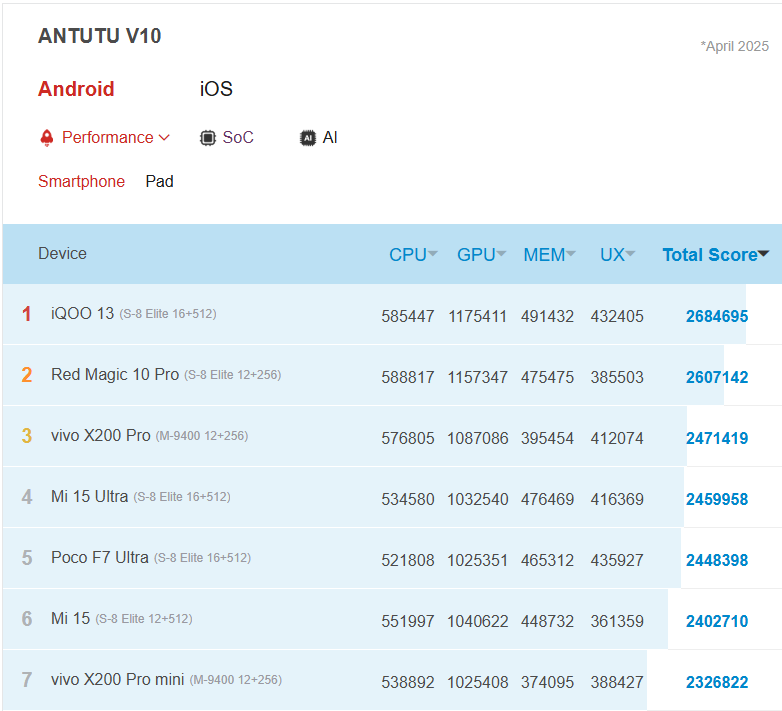Screen dimensions: 782x711
Task: Switch to the iOS tab
Action: (216, 89)
